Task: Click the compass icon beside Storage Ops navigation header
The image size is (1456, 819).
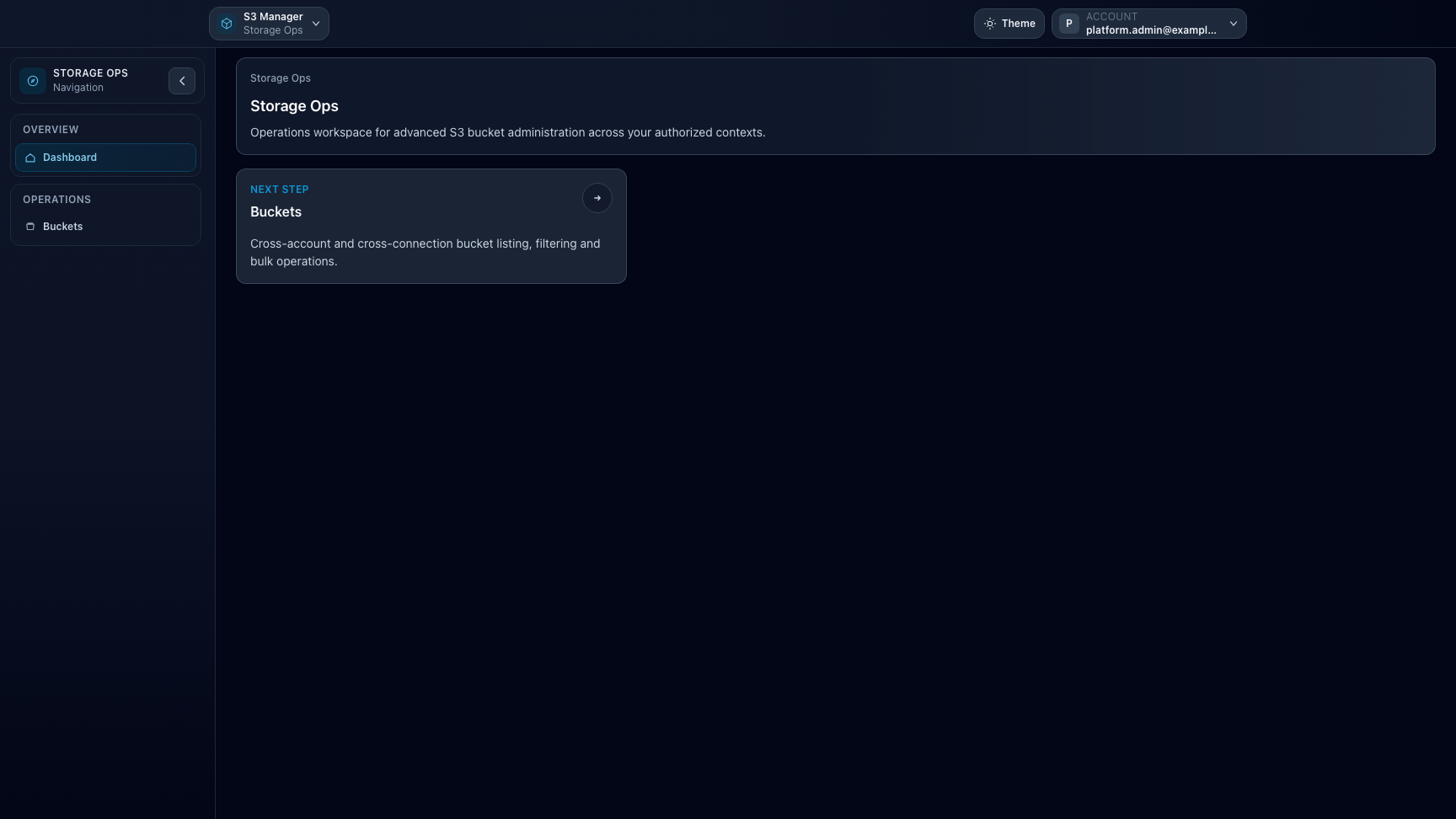Action: click(32, 80)
